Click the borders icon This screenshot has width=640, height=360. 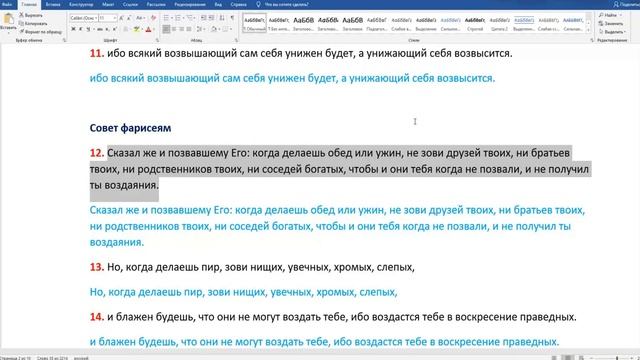[225, 29]
